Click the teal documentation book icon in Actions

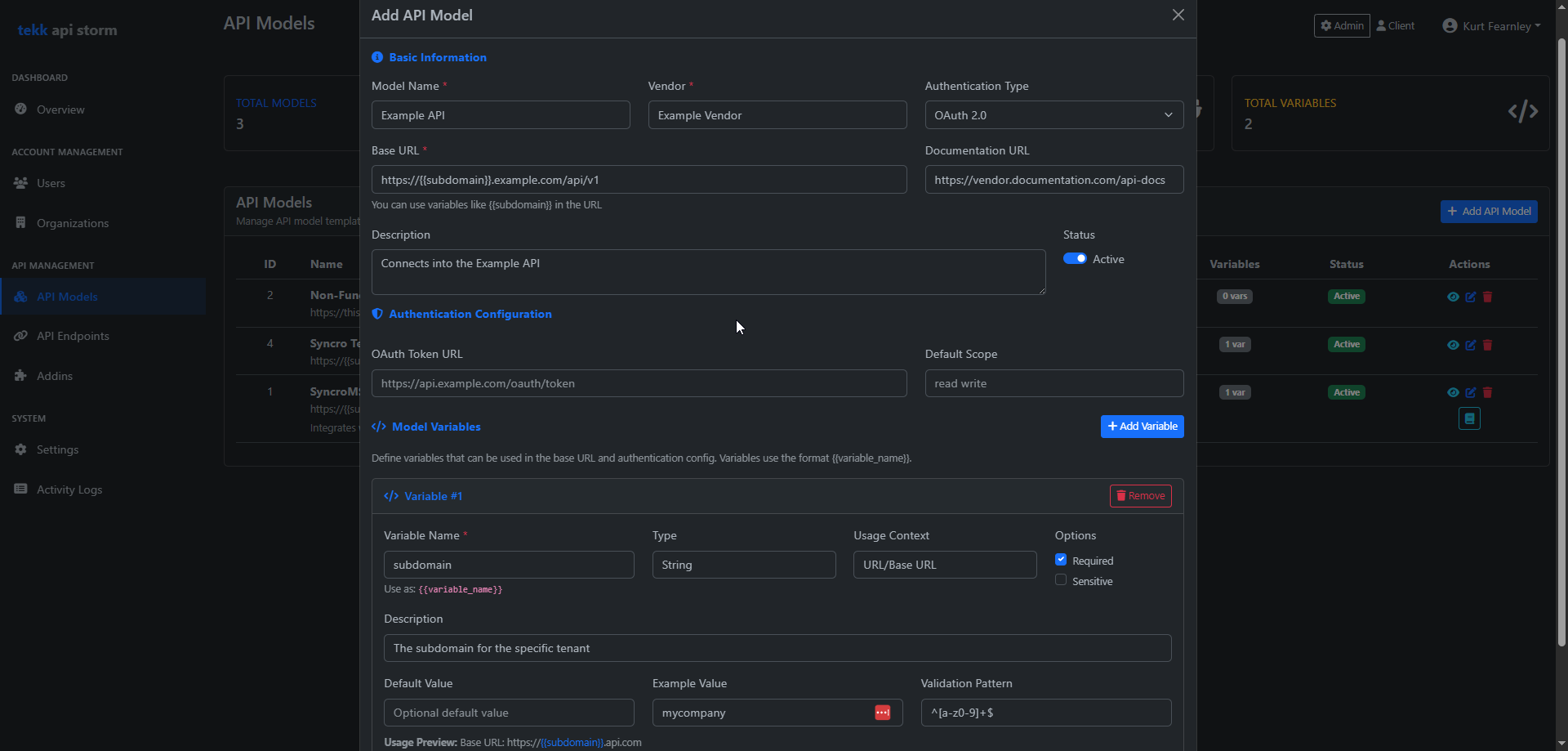pos(1469,418)
